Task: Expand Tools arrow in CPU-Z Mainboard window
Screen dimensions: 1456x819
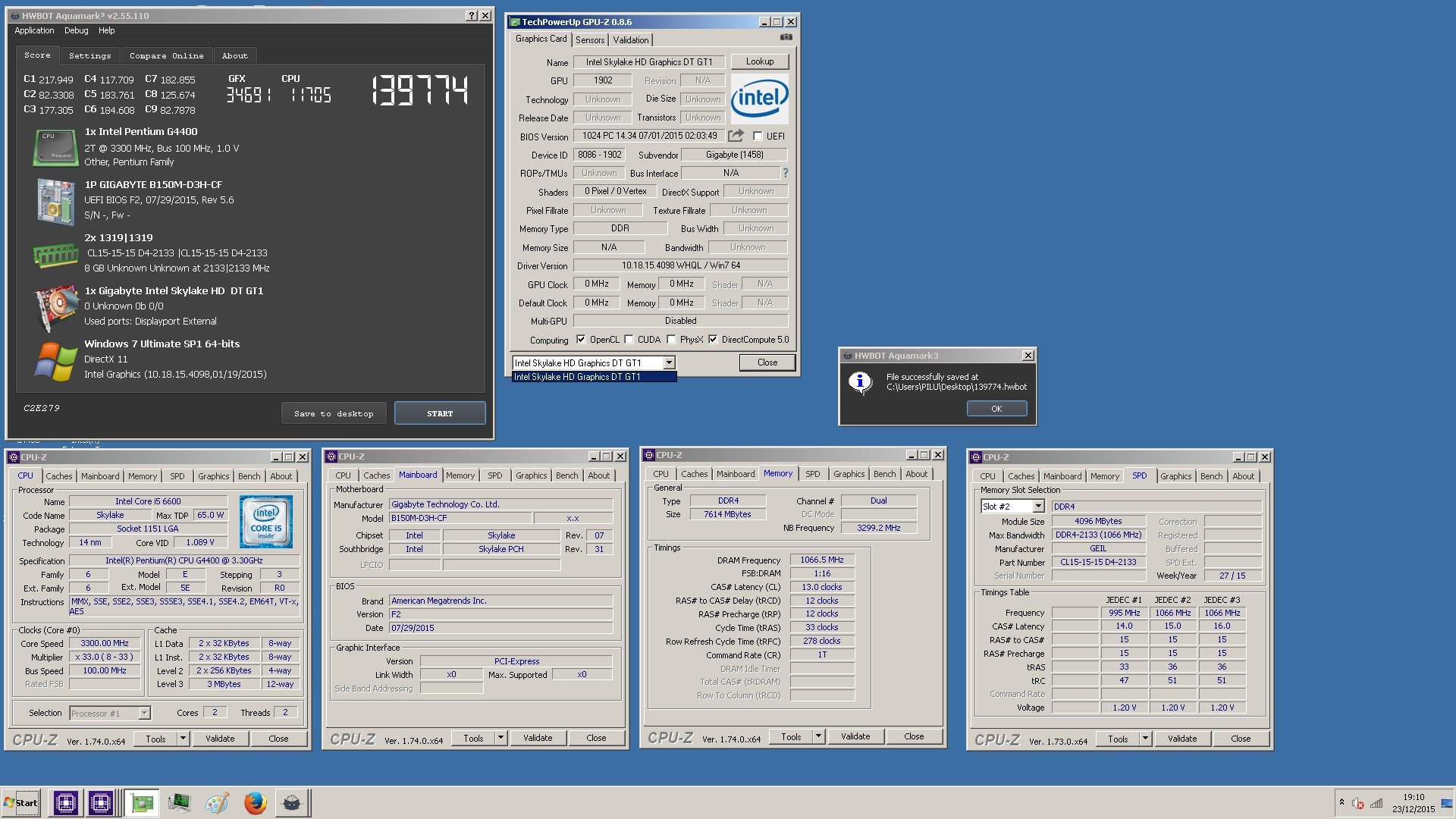Action: [x=500, y=738]
